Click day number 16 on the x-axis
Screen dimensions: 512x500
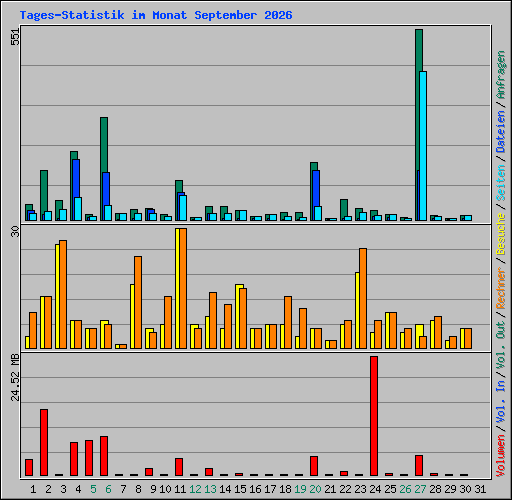pyautogui.click(x=255, y=489)
